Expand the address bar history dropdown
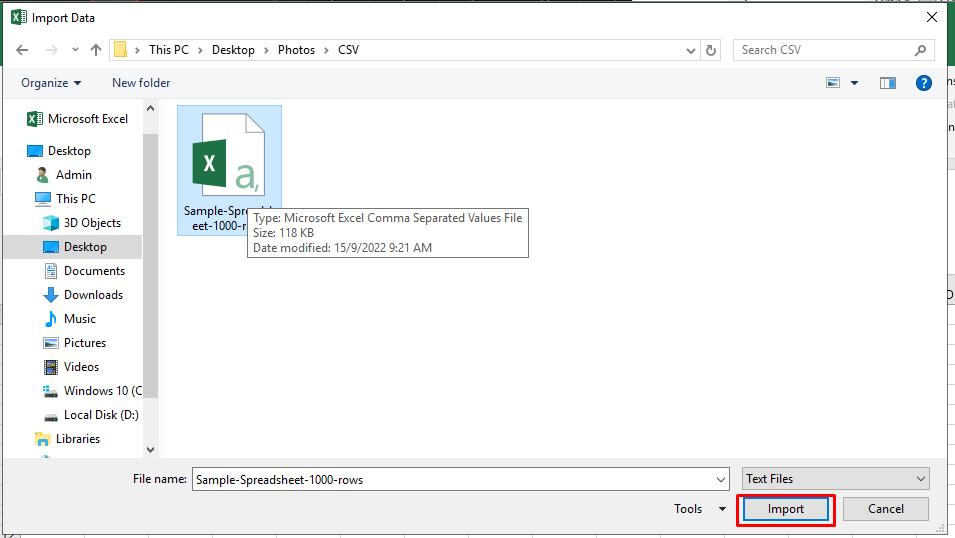This screenshot has height=538, width=955. pyautogui.click(x=691, y=51)
